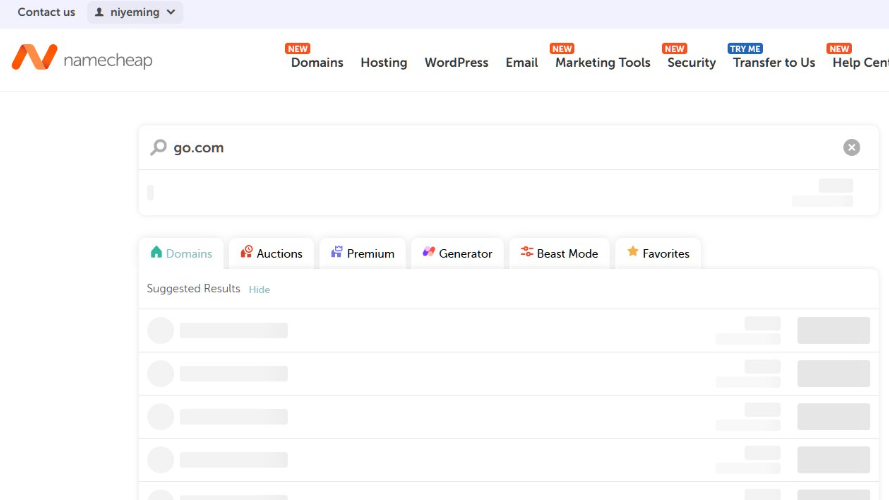Click the magnifier search icon
Image resolution: width=889 pixels, height=500 pixels.
[159, 147]
